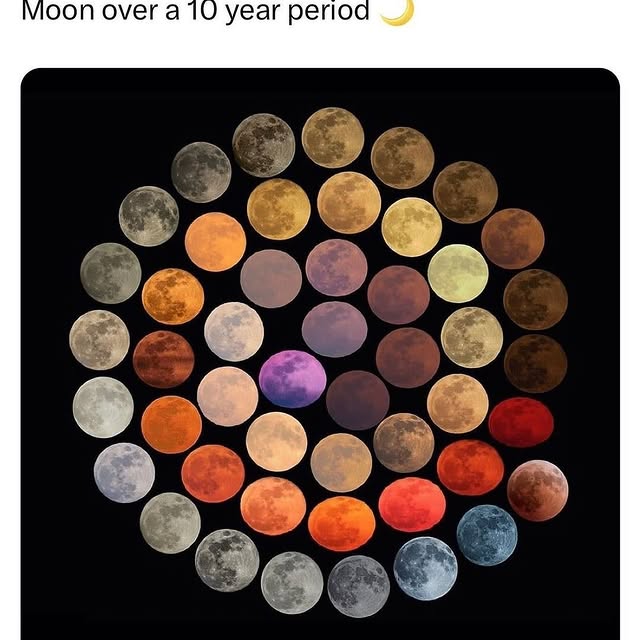This screenshot has width=640, height=640.
Task: Click the topmost golden-tan moon in the collage
Action: [333, 138]
